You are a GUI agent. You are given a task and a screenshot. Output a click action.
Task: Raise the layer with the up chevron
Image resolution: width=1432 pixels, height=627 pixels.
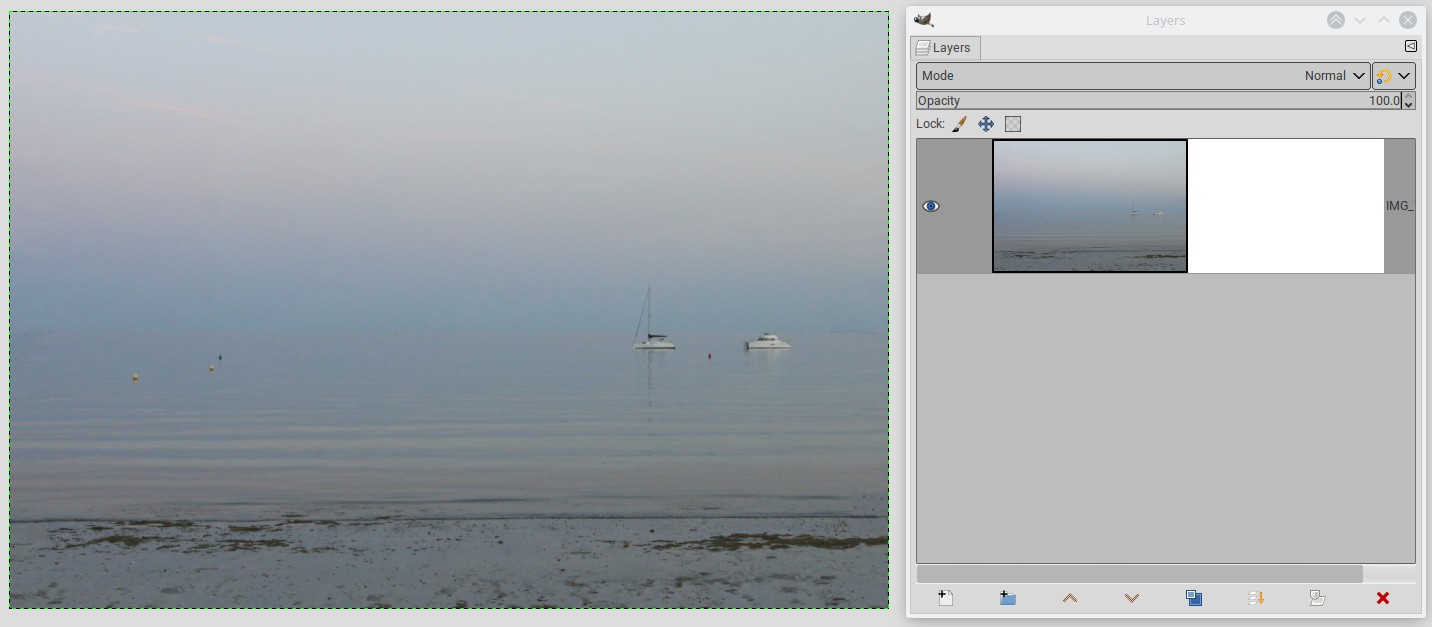(1070, 598)
